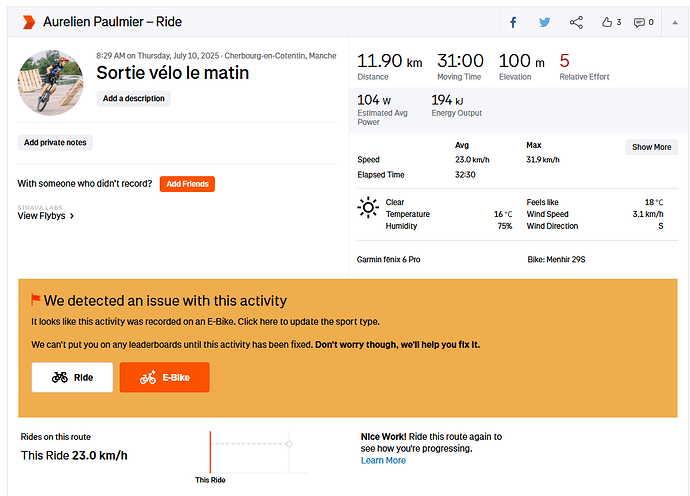Click the Garmin fēnix 6 Pro device text

pyautogui.click(x=389, y=260)
